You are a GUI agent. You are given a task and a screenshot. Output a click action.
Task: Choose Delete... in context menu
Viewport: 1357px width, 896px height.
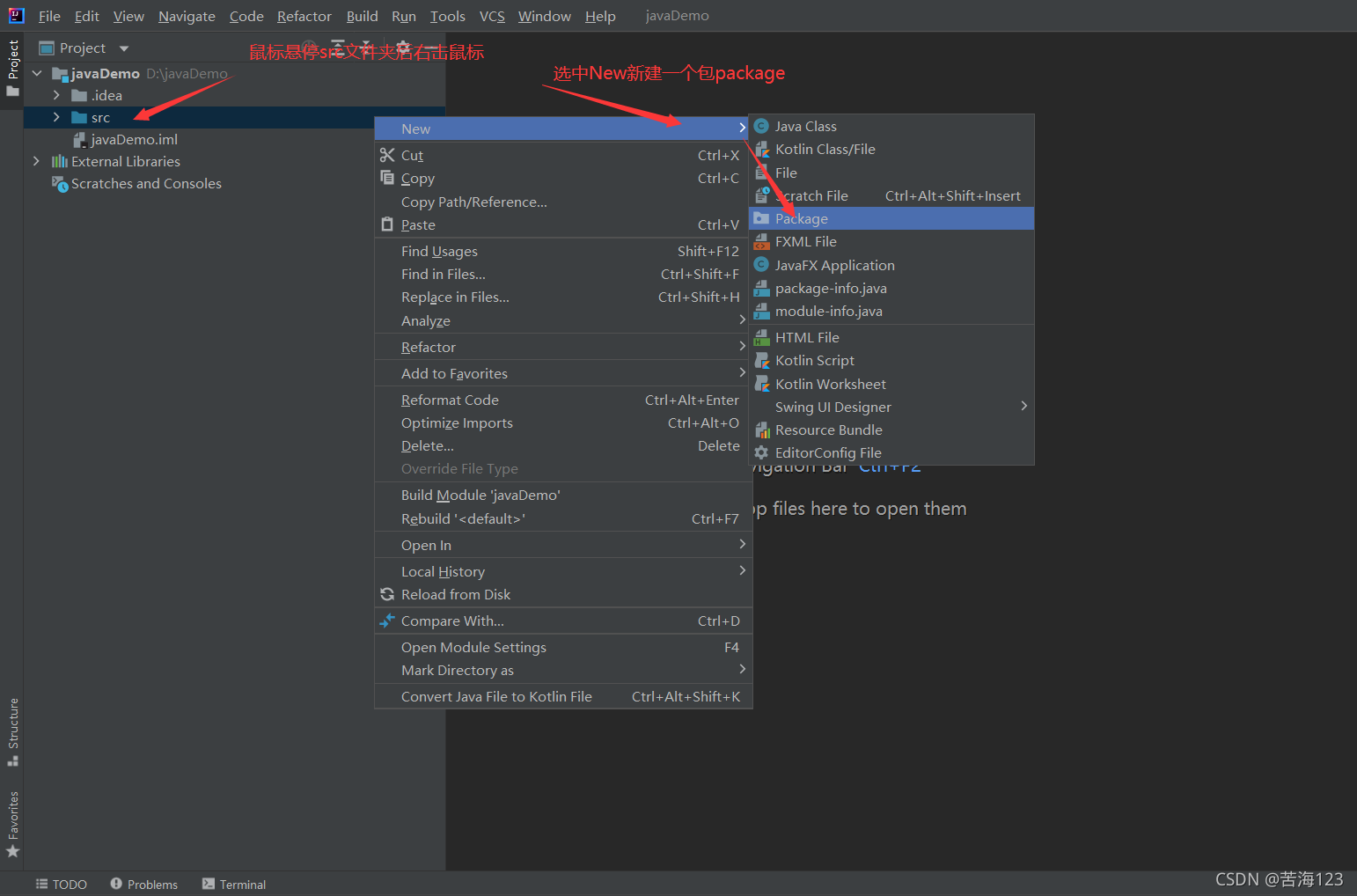tap(563, 446)
